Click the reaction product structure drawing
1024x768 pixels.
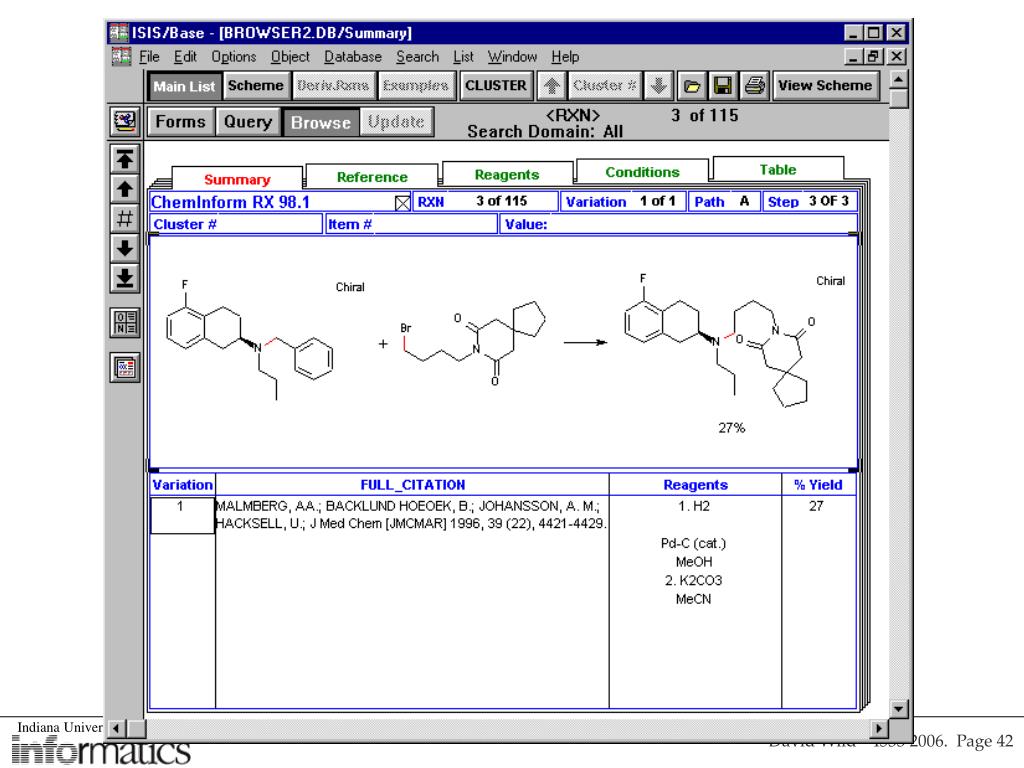(x=720, y=340)
